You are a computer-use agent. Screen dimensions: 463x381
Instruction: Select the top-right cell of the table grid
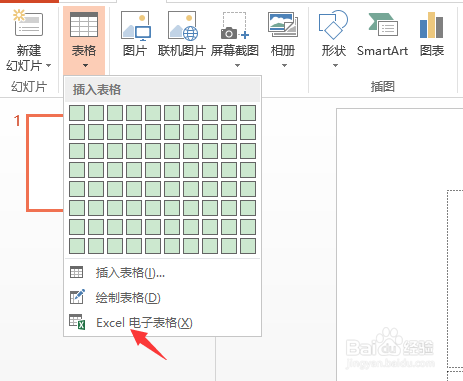coord(248,113)
